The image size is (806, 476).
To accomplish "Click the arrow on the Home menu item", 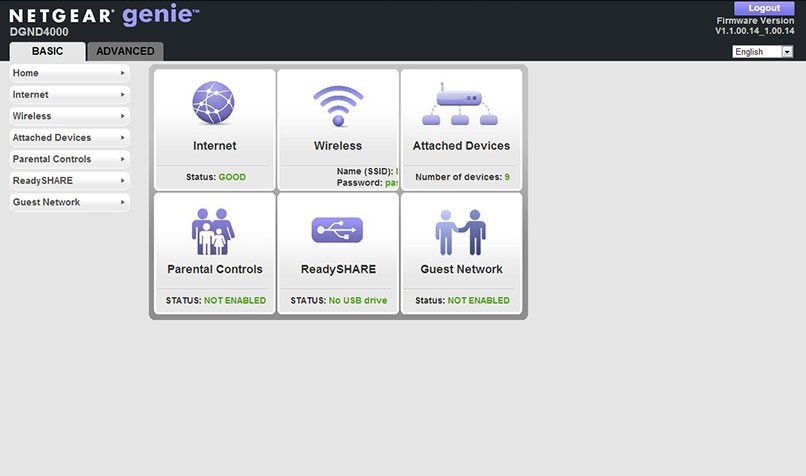I will pyautogui.click(x=122, y=73).
